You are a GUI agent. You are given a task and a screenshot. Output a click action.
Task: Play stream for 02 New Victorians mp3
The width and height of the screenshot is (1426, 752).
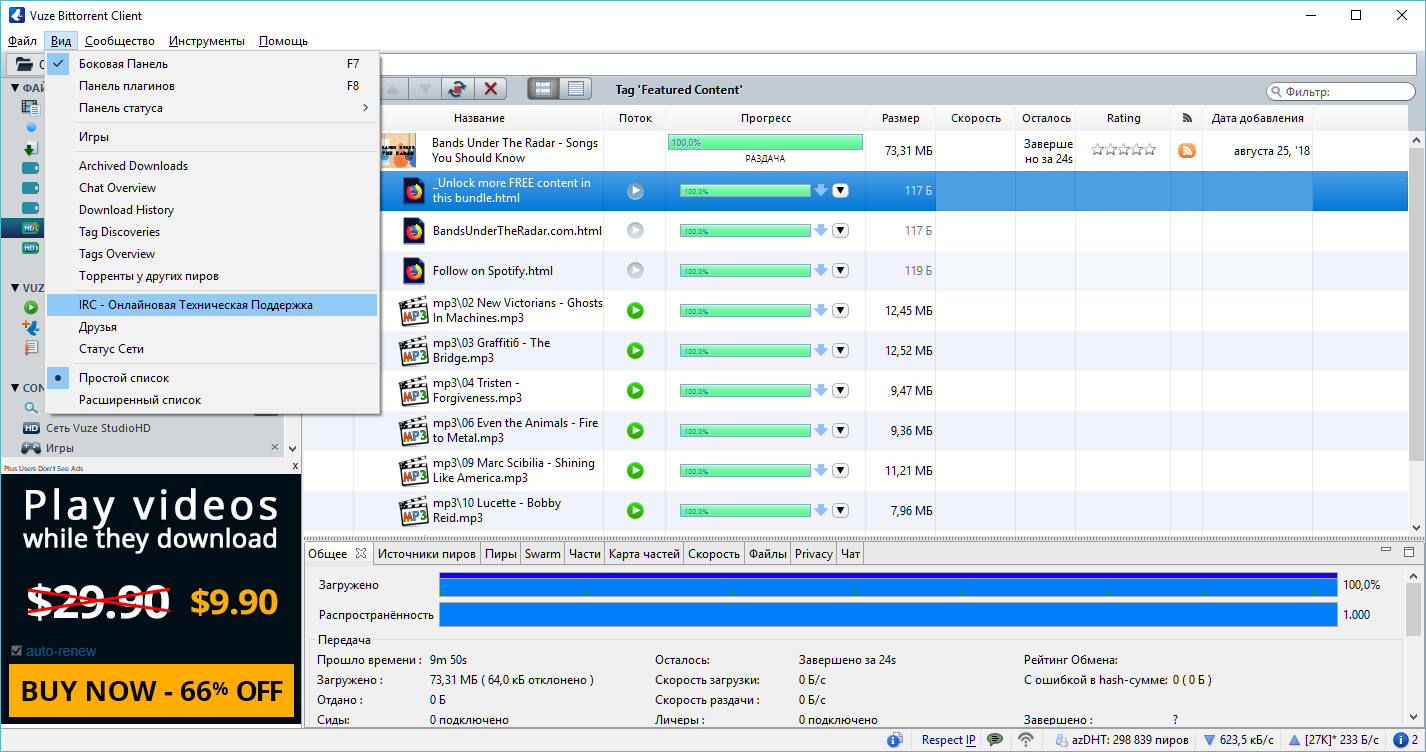tap(635, 311)
